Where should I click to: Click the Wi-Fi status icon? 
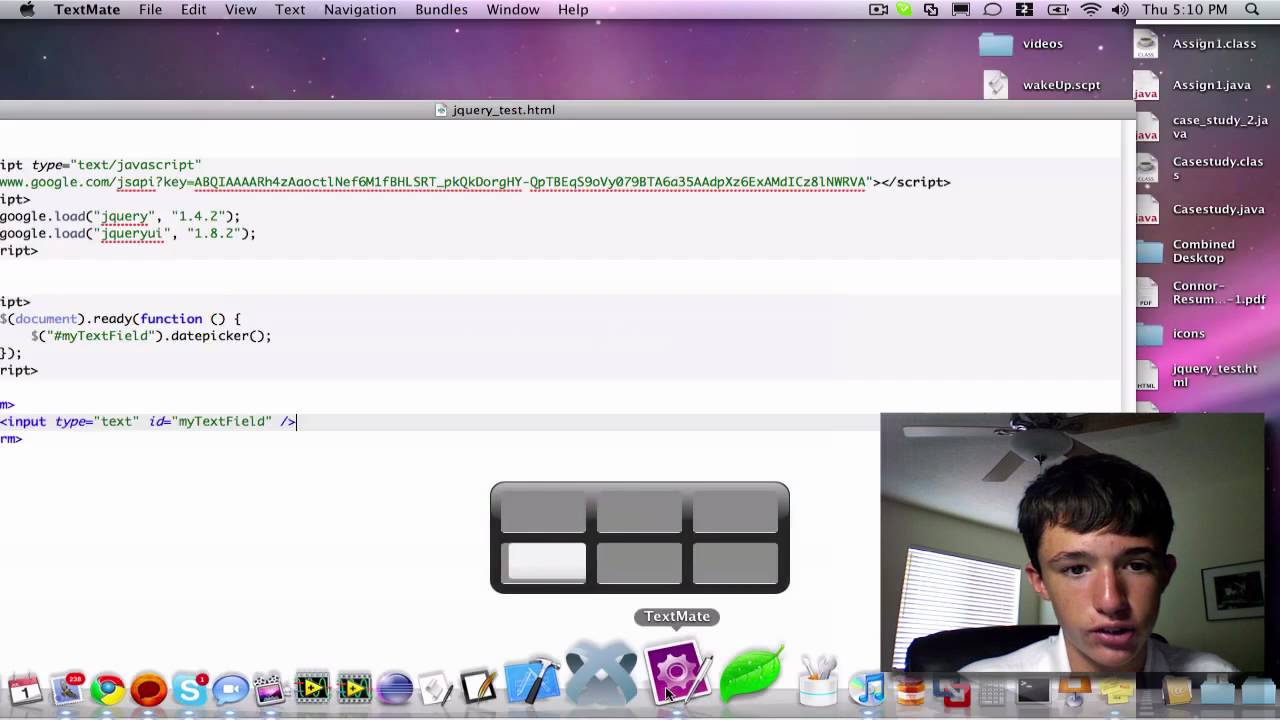tap(1091, 10)
